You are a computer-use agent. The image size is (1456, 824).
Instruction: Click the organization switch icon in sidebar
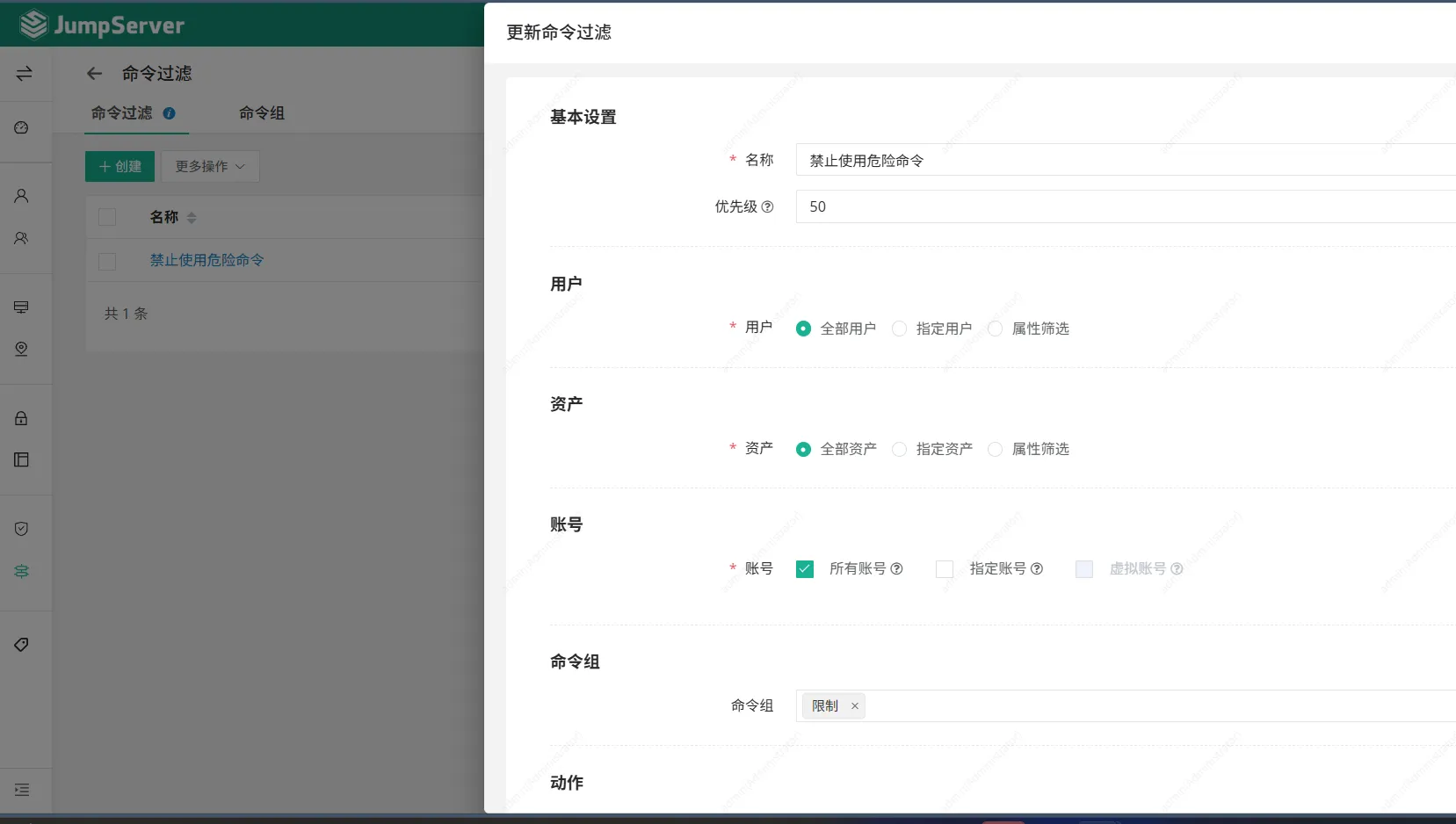(24, 73)
